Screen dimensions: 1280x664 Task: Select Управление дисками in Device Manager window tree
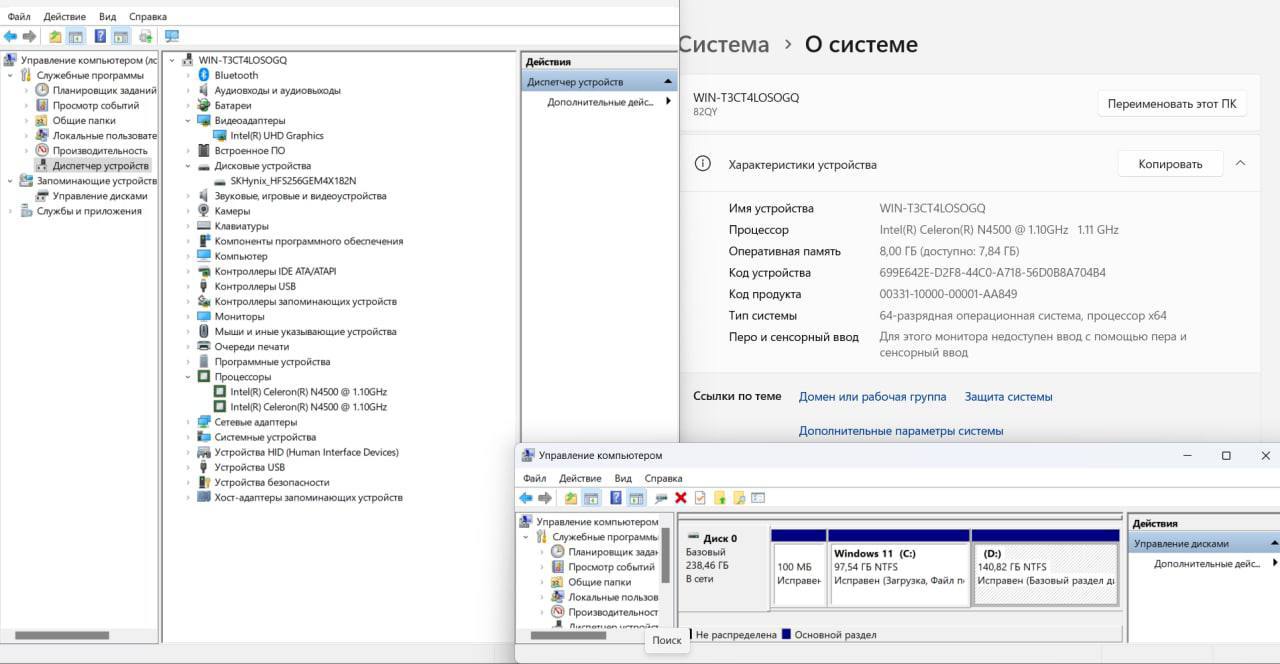[x=99, y=196]
